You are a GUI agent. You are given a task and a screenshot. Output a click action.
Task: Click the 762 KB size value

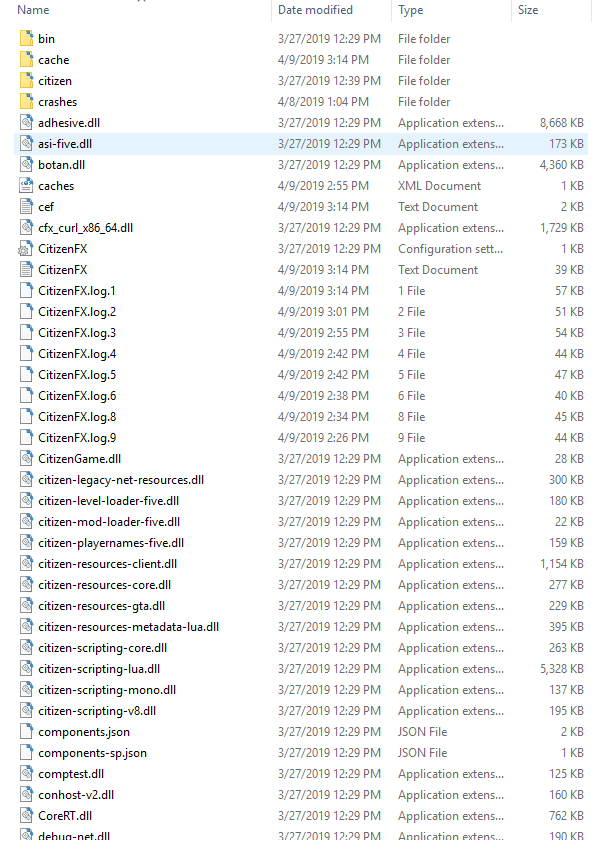[x=566, y=816]
